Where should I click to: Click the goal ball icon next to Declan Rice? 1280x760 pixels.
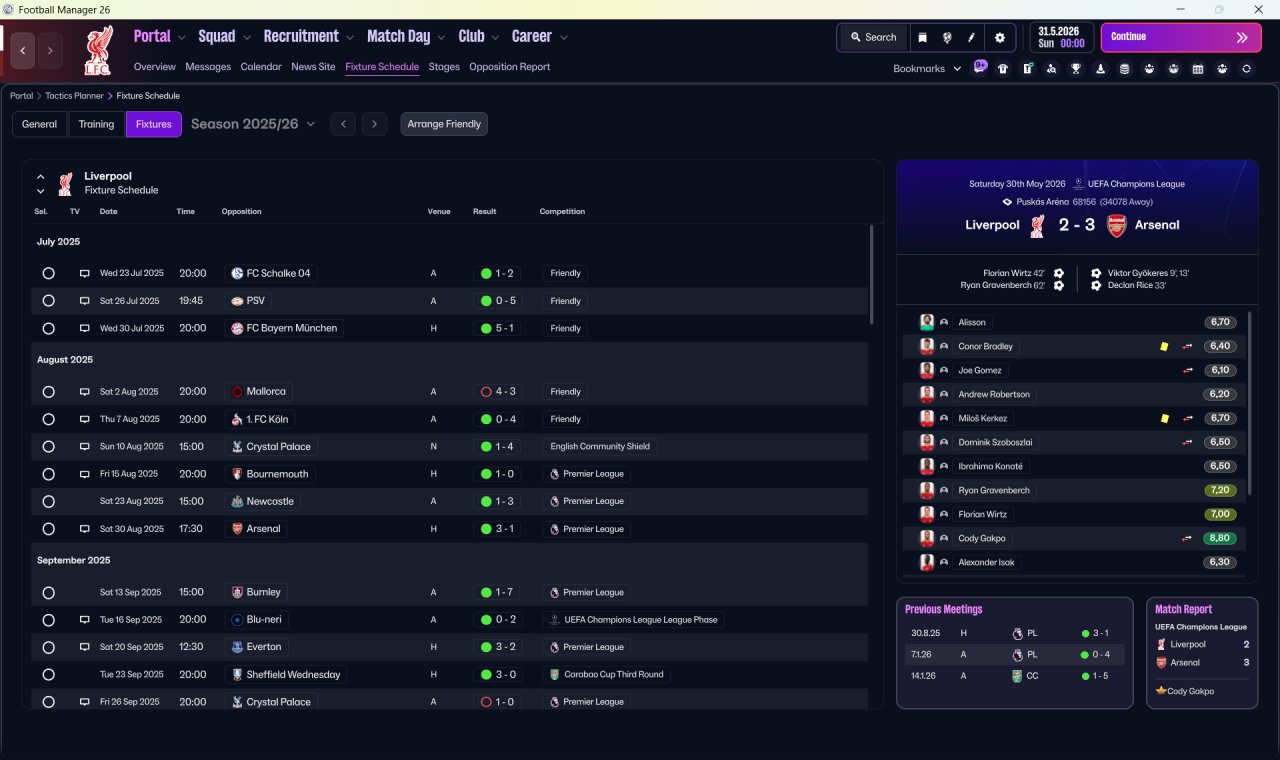(x=1096, y=286)
